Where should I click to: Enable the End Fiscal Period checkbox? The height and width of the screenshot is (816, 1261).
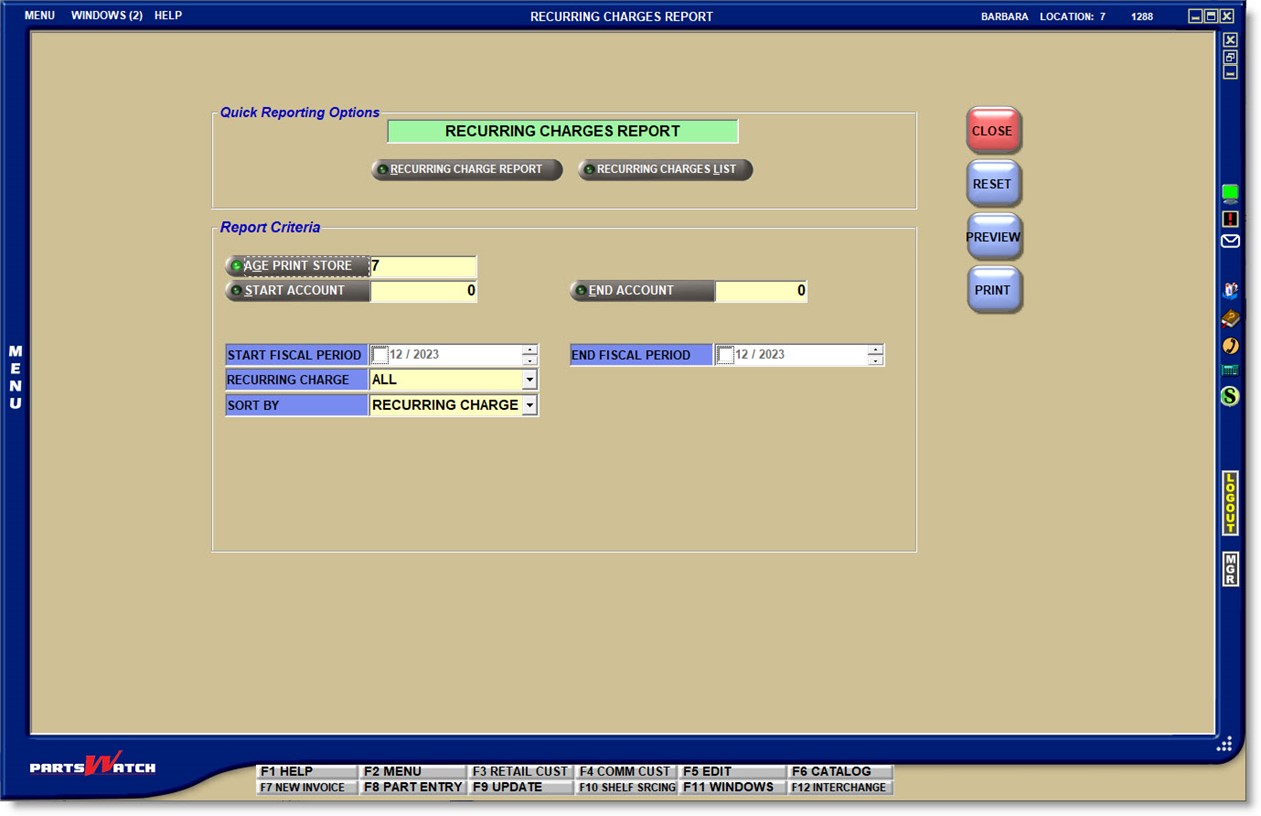[725, 355]
